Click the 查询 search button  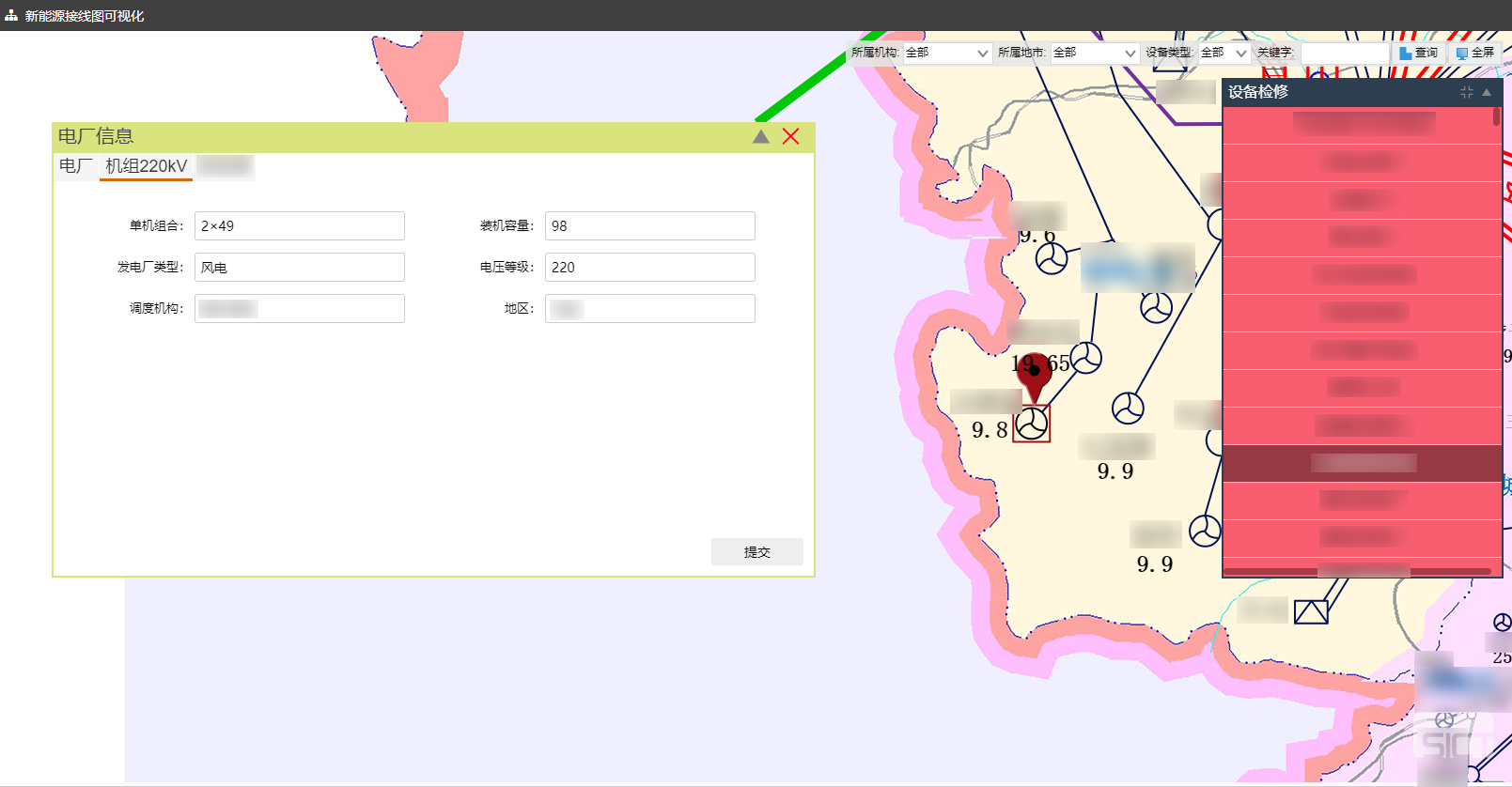point(1418,54)
